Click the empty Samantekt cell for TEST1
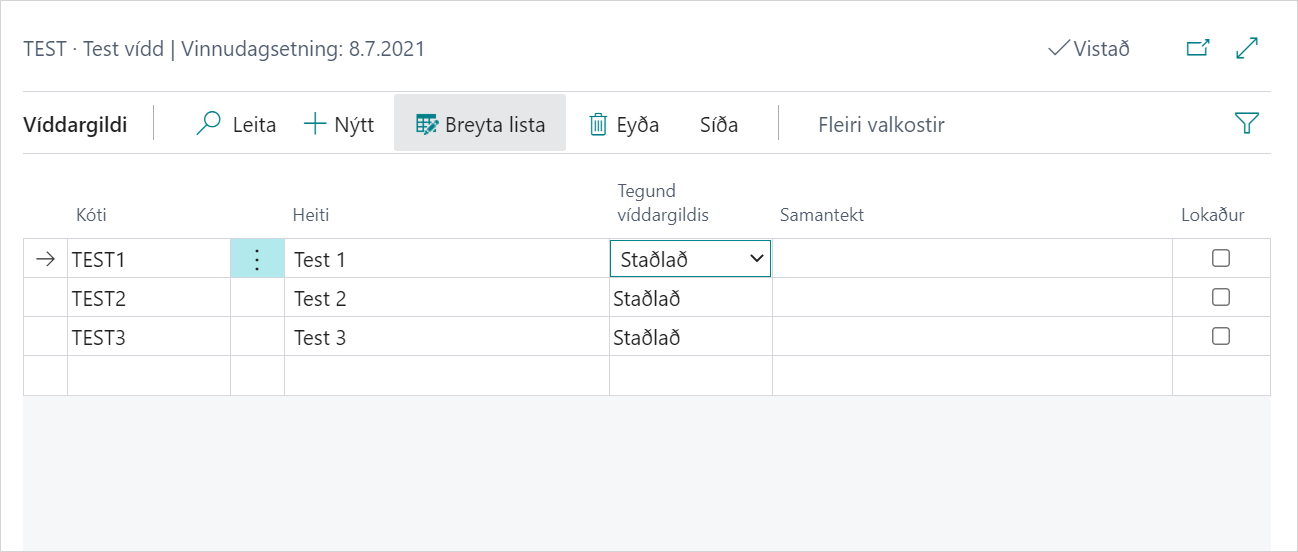The width and height of the screenshot is (1298, 552). pyautogui.click(x=971, y=259)
